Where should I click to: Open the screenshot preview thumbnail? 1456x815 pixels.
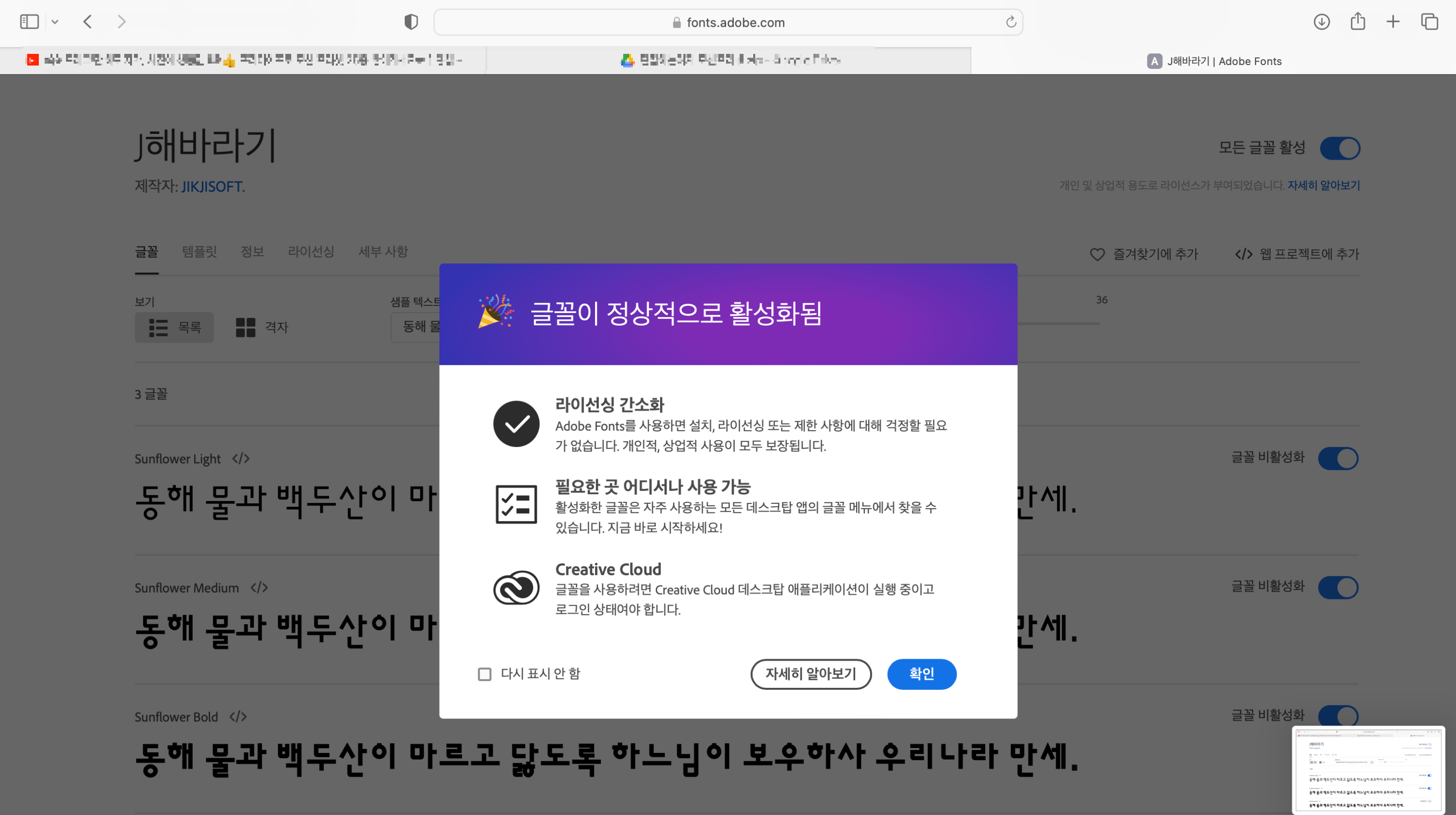1368,770
